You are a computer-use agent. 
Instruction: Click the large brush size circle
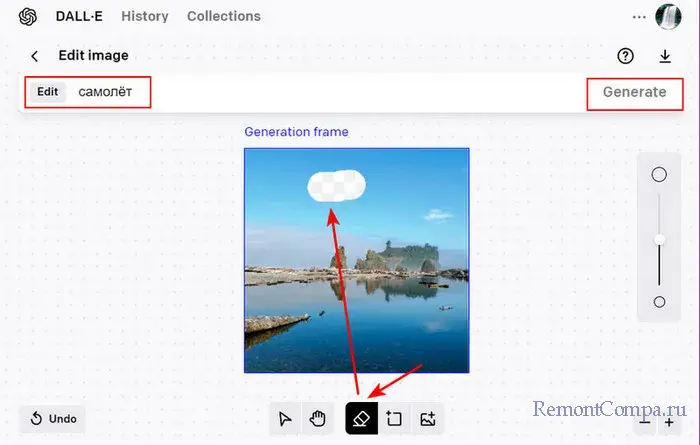[x=659, y=175]
